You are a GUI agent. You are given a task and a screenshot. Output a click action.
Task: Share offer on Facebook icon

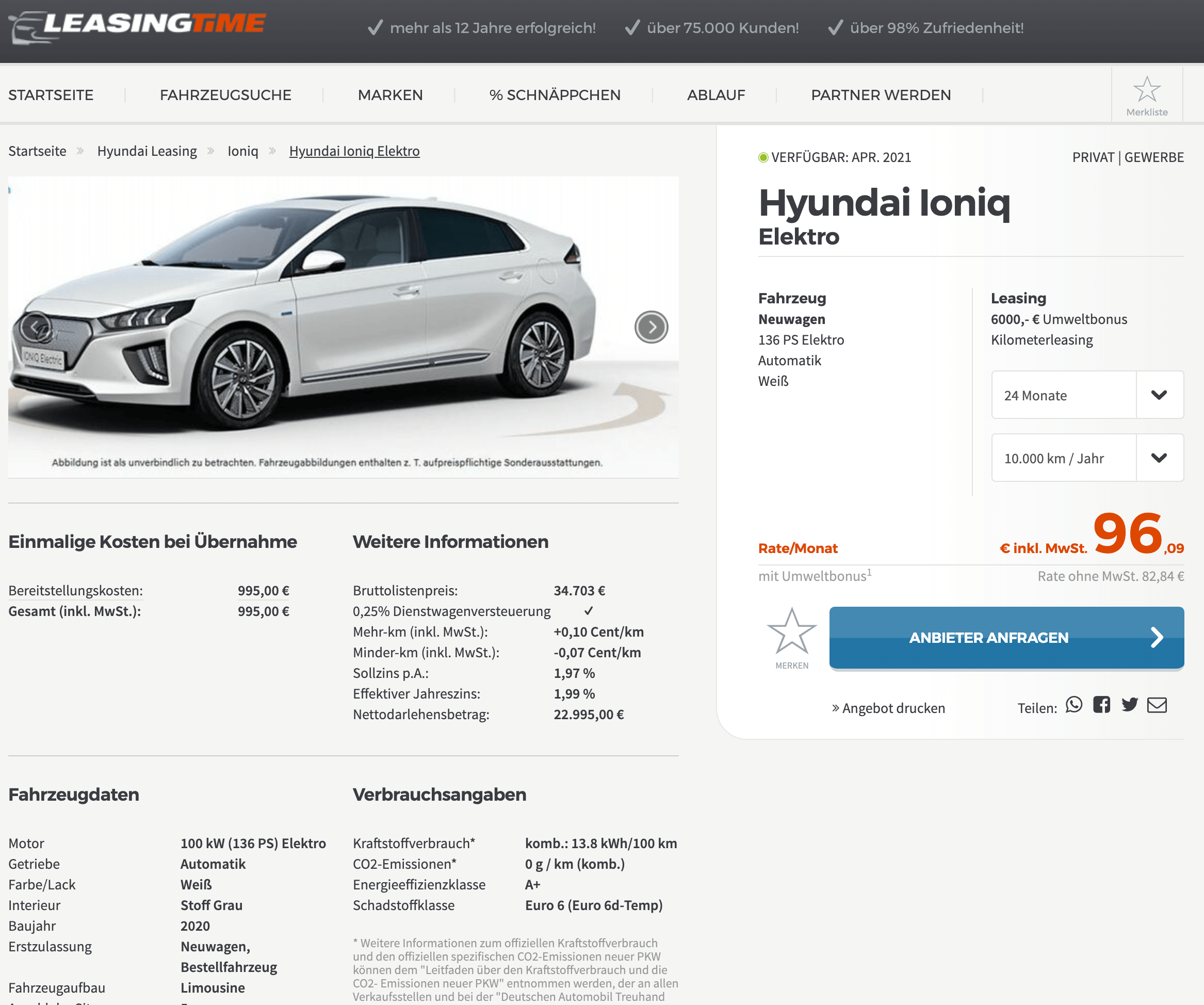1101,705
